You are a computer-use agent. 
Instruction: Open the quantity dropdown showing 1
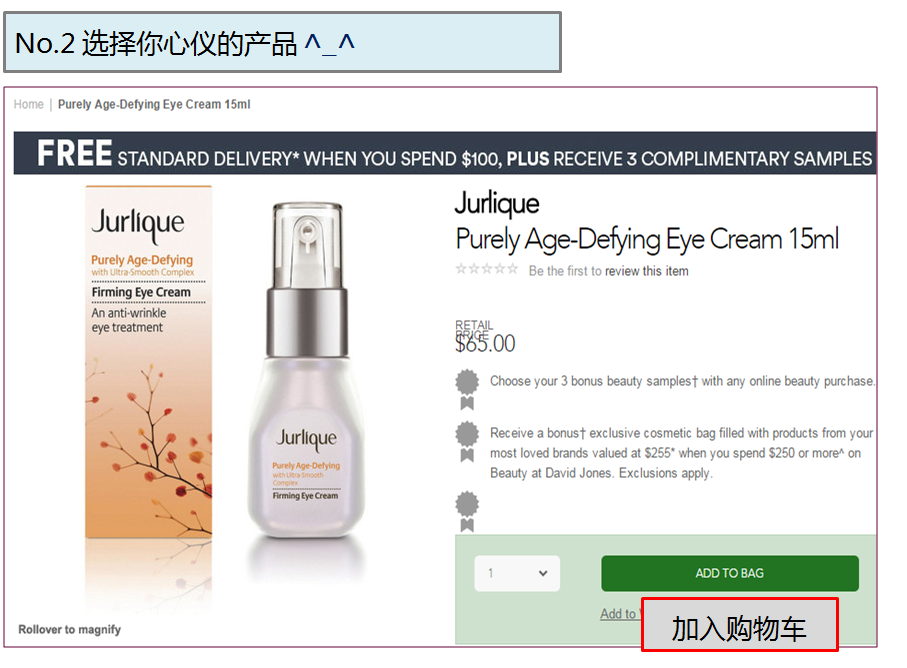point(517,573)
